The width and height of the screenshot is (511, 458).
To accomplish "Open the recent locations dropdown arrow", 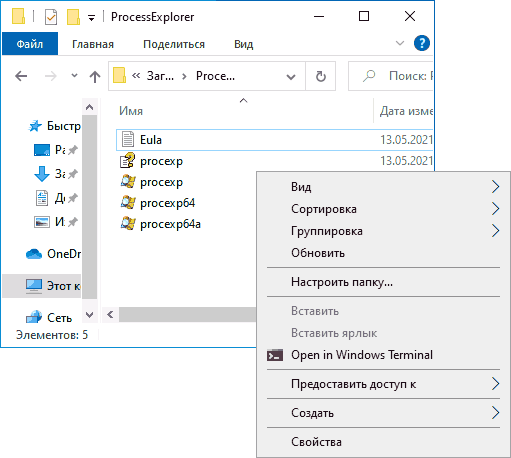I will coord(74,76).
